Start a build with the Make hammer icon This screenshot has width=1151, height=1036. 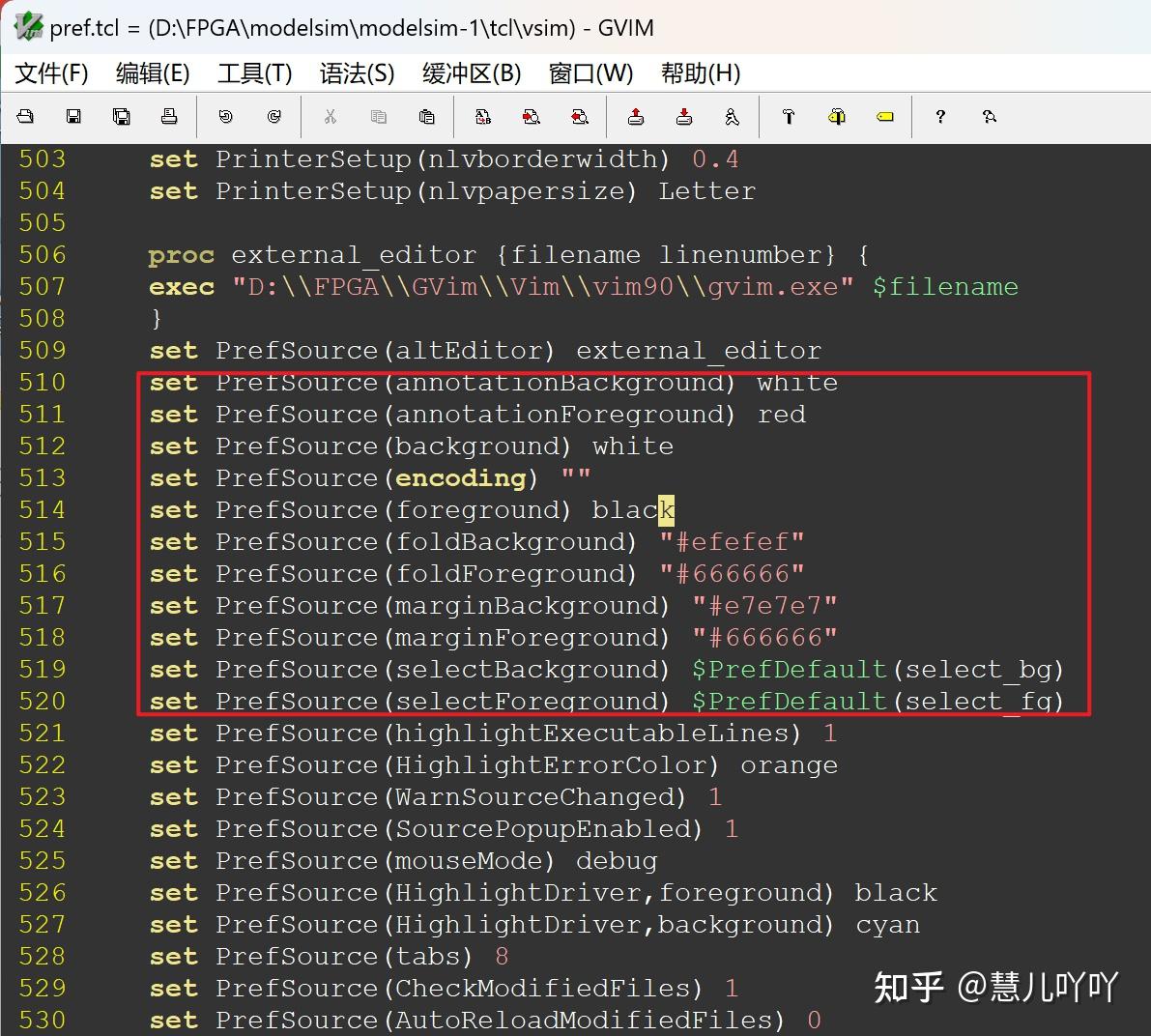(x=789, y=116)
